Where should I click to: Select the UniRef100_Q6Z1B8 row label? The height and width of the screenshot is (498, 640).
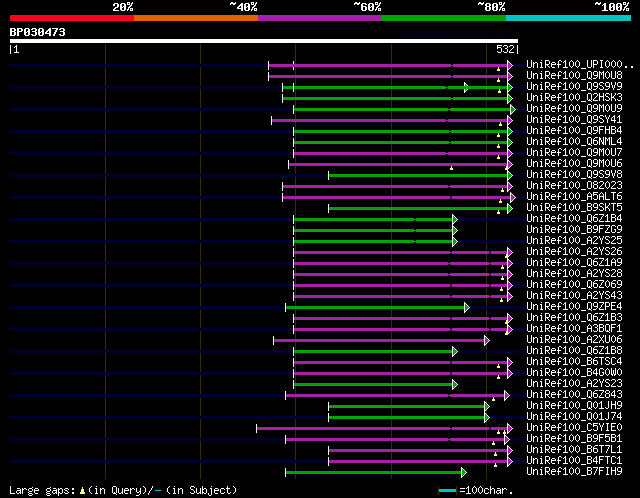coord(574,351)
